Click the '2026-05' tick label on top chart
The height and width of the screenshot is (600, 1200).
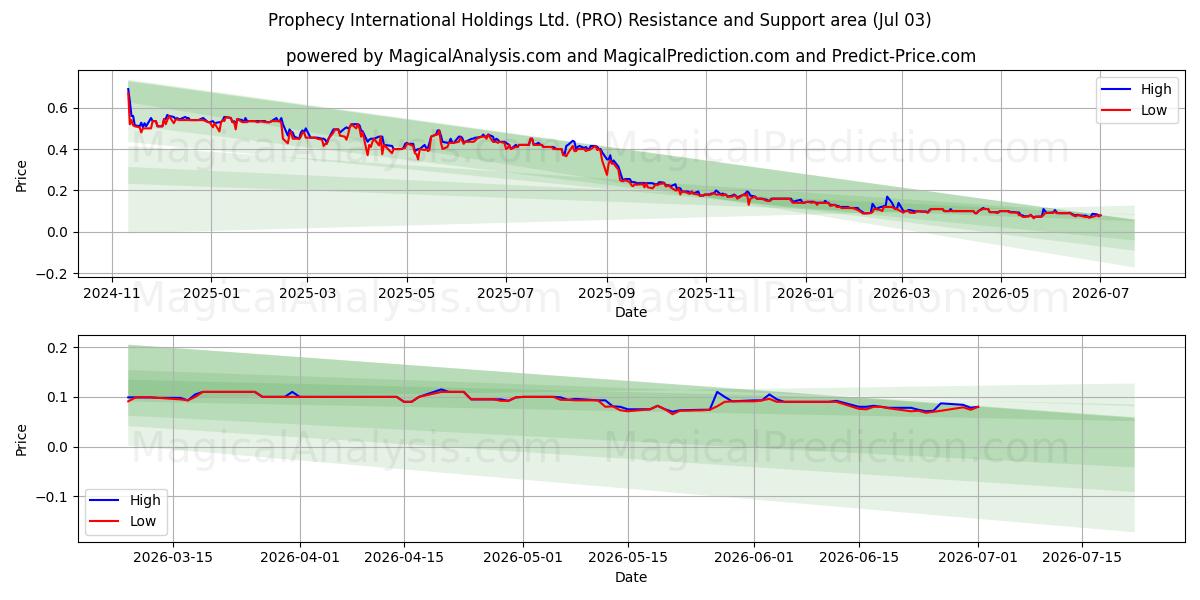1001,293
